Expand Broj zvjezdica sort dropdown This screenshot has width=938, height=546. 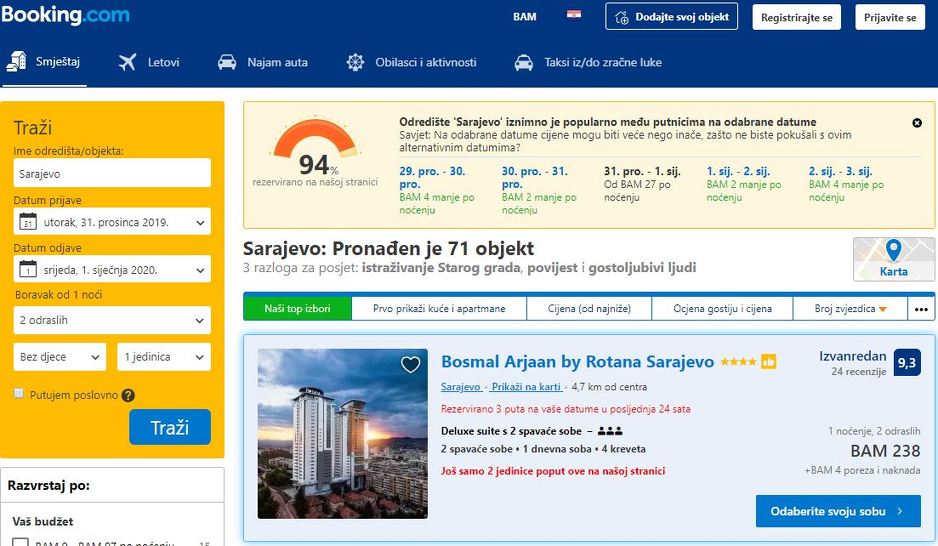tap(850, 309)
